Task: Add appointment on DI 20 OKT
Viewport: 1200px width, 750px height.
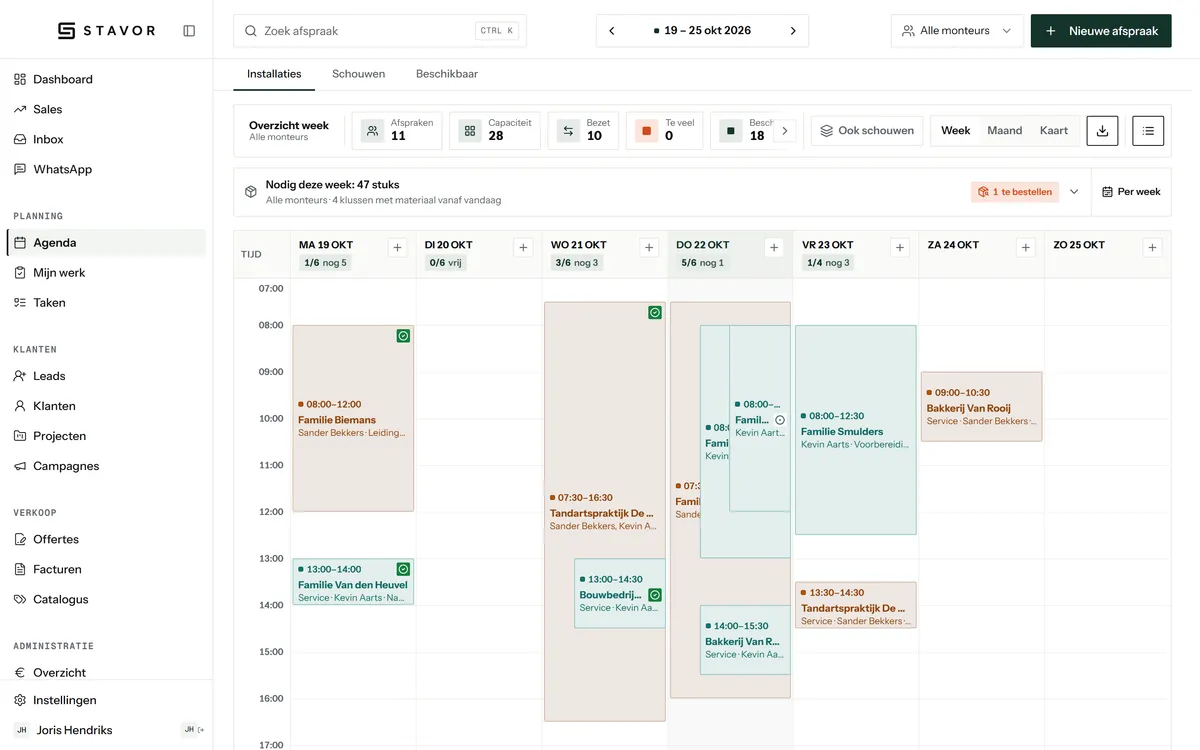Action: [x=523, y=247]
